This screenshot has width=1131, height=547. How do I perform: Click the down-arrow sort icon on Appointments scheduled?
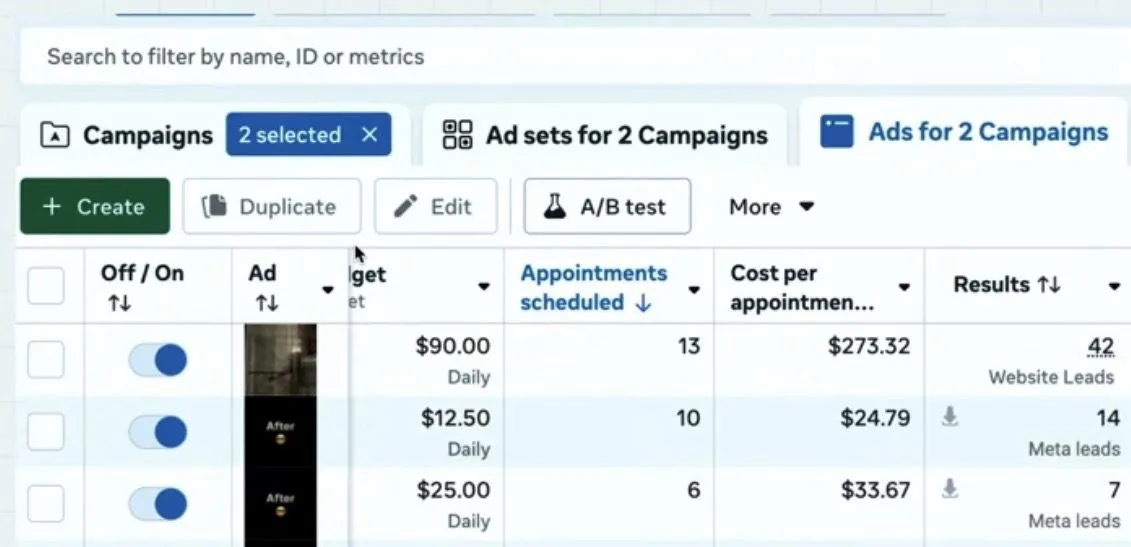point(643,303)
